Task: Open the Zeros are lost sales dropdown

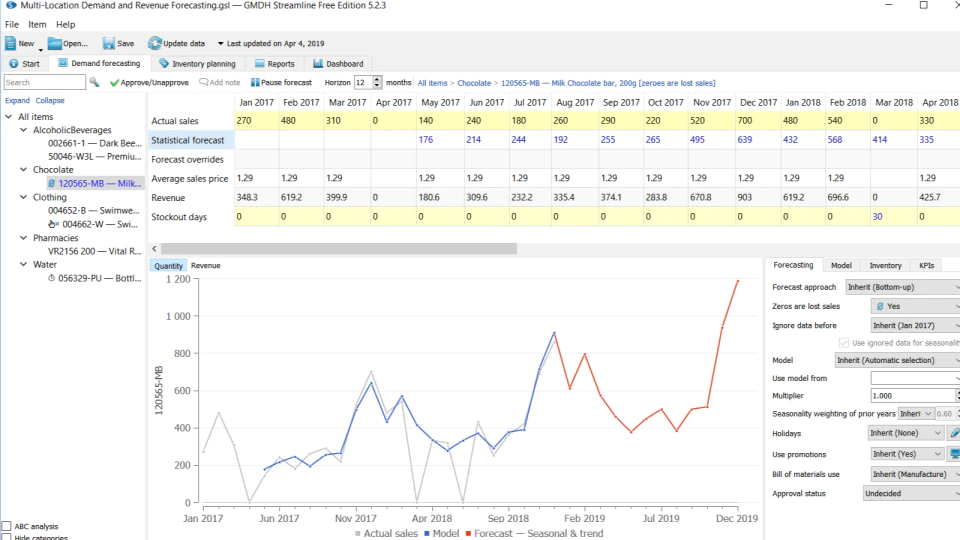Action: (x=915, y=306)
